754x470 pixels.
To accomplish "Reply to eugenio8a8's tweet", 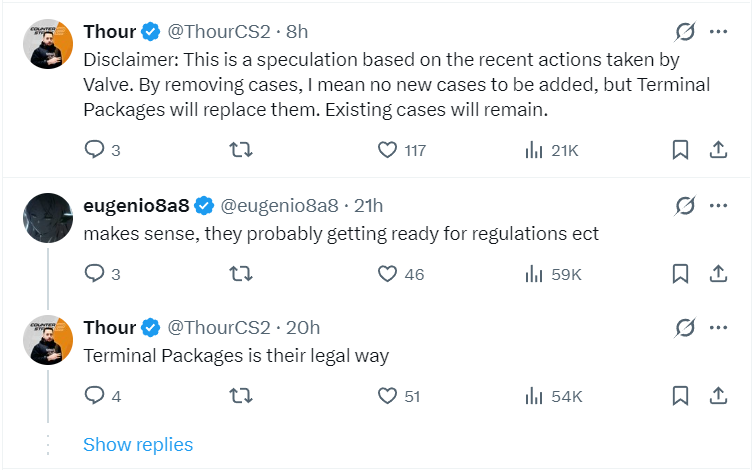I will coord(95,273).
